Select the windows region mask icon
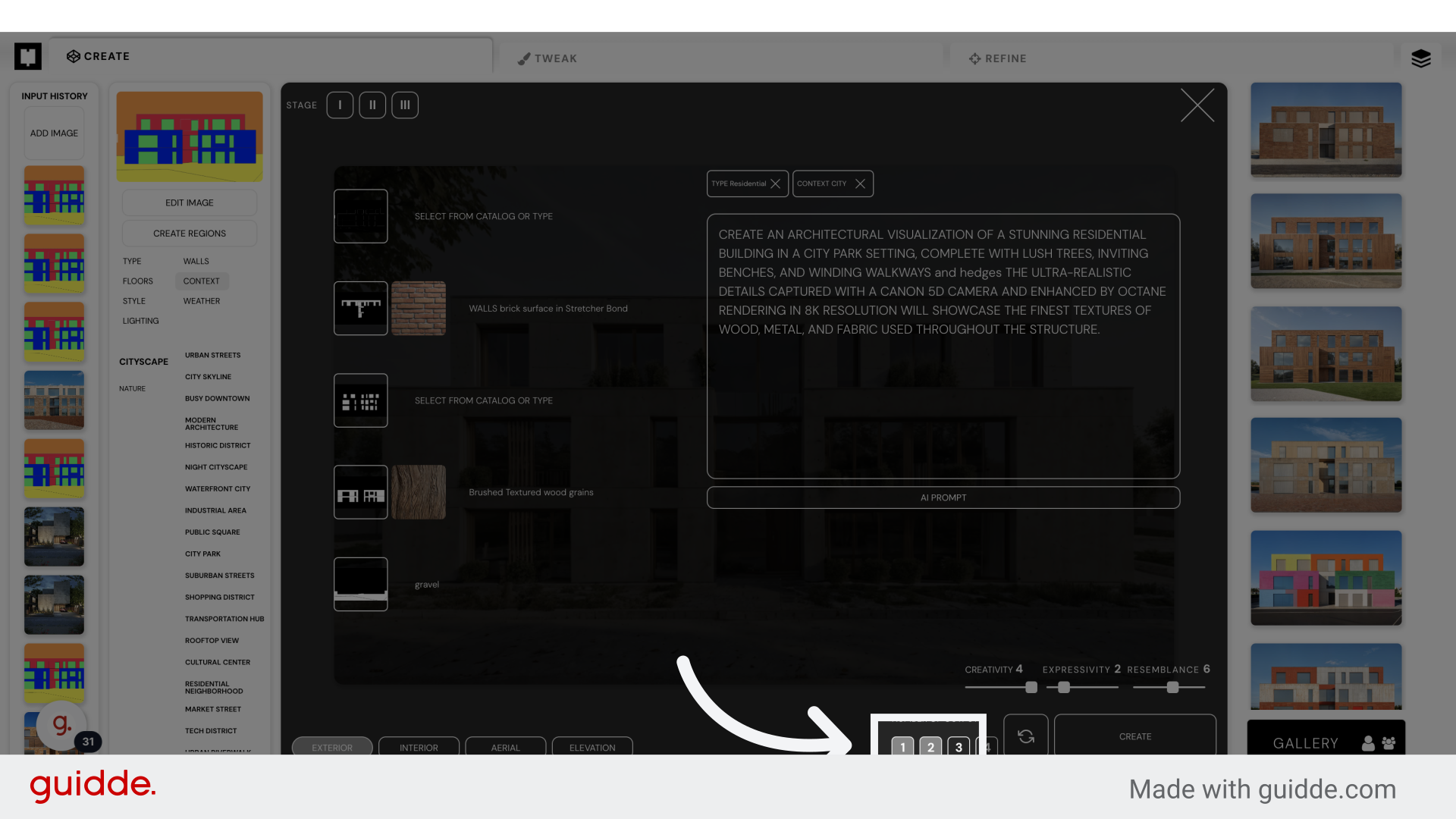The height and width of the screenshot is (819, 1456). point(361,400)
